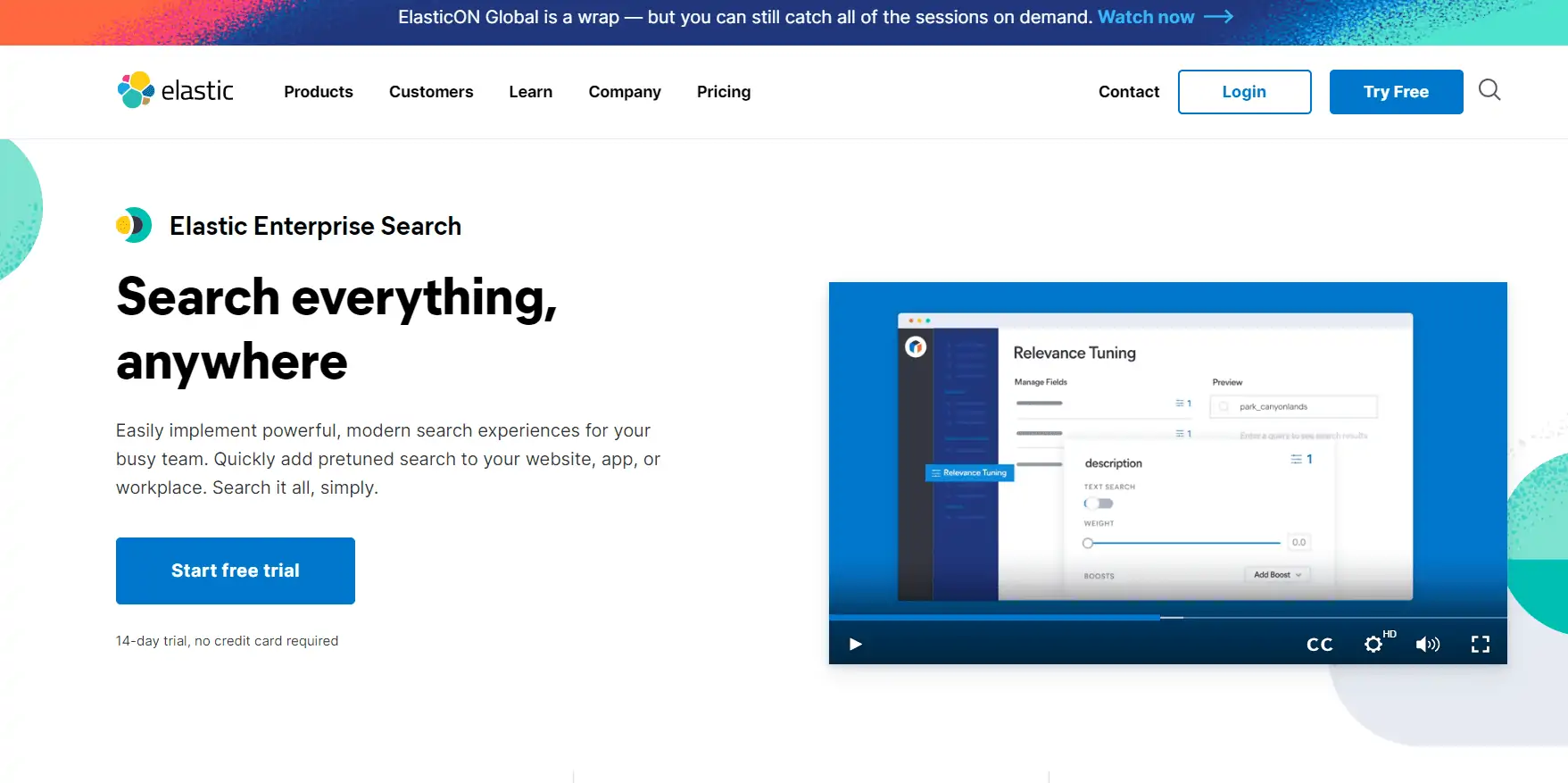Click the Start free trial button
This screenshot has width=1568, height=783.
click(x=236, y=571)
